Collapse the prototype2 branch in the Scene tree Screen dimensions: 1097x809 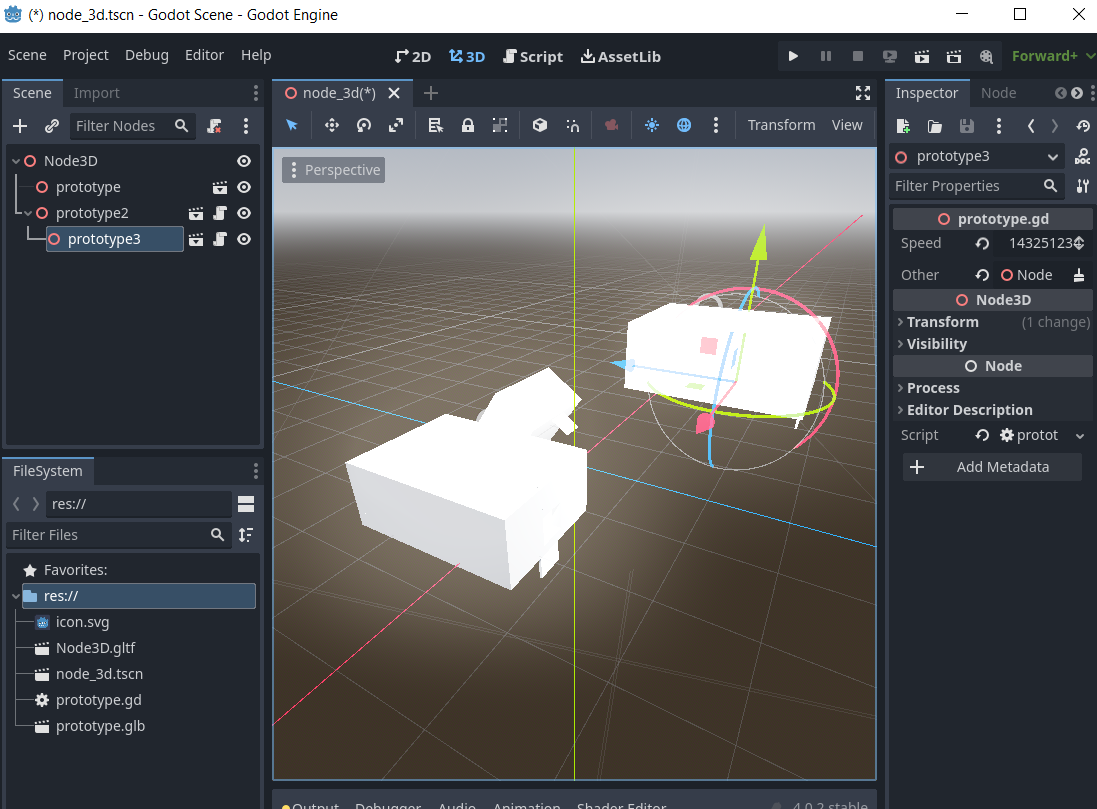pyautogui.click(x=28, y=213)
